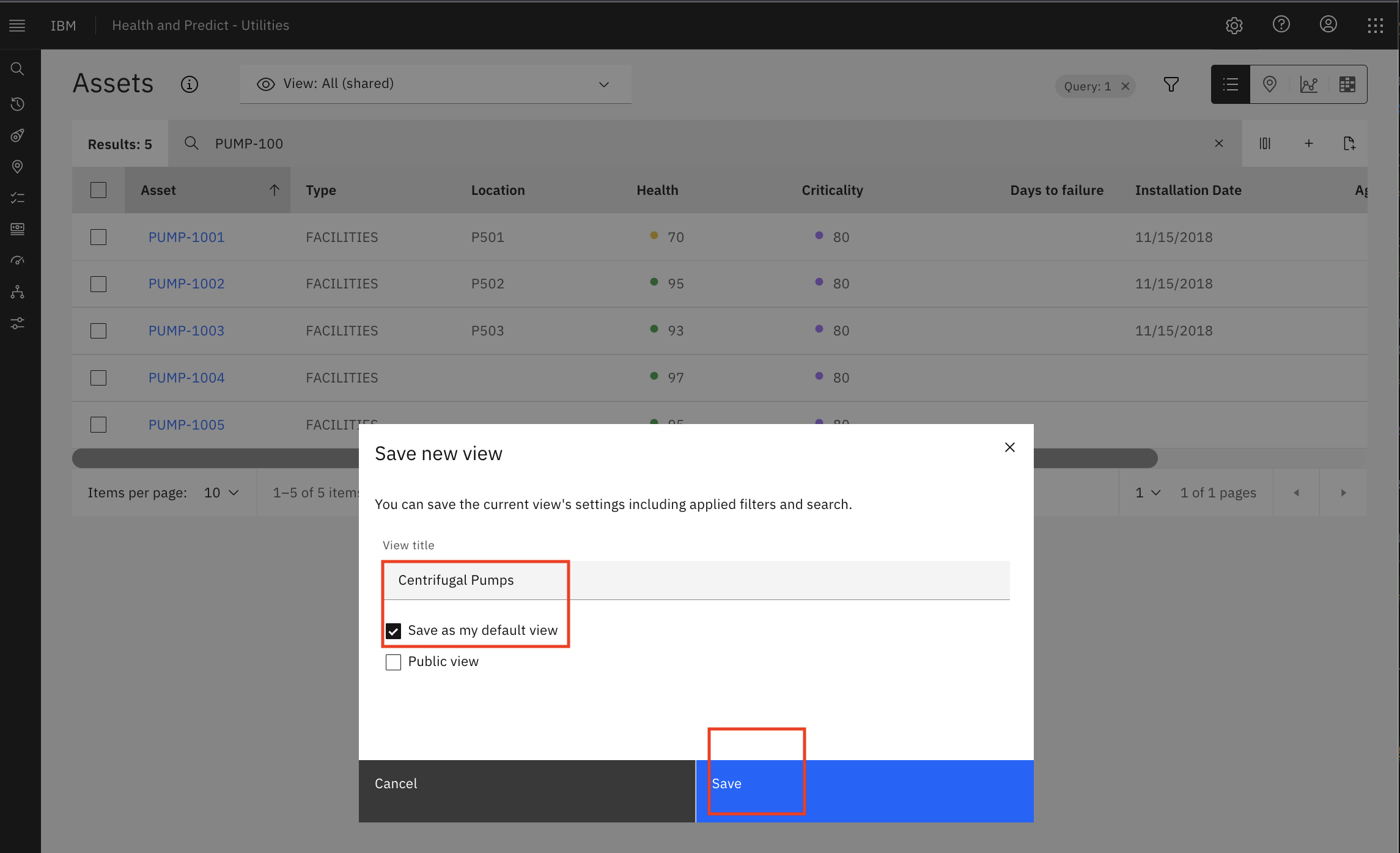Switch to grid matrix view icon

[x=1347, y=84]
